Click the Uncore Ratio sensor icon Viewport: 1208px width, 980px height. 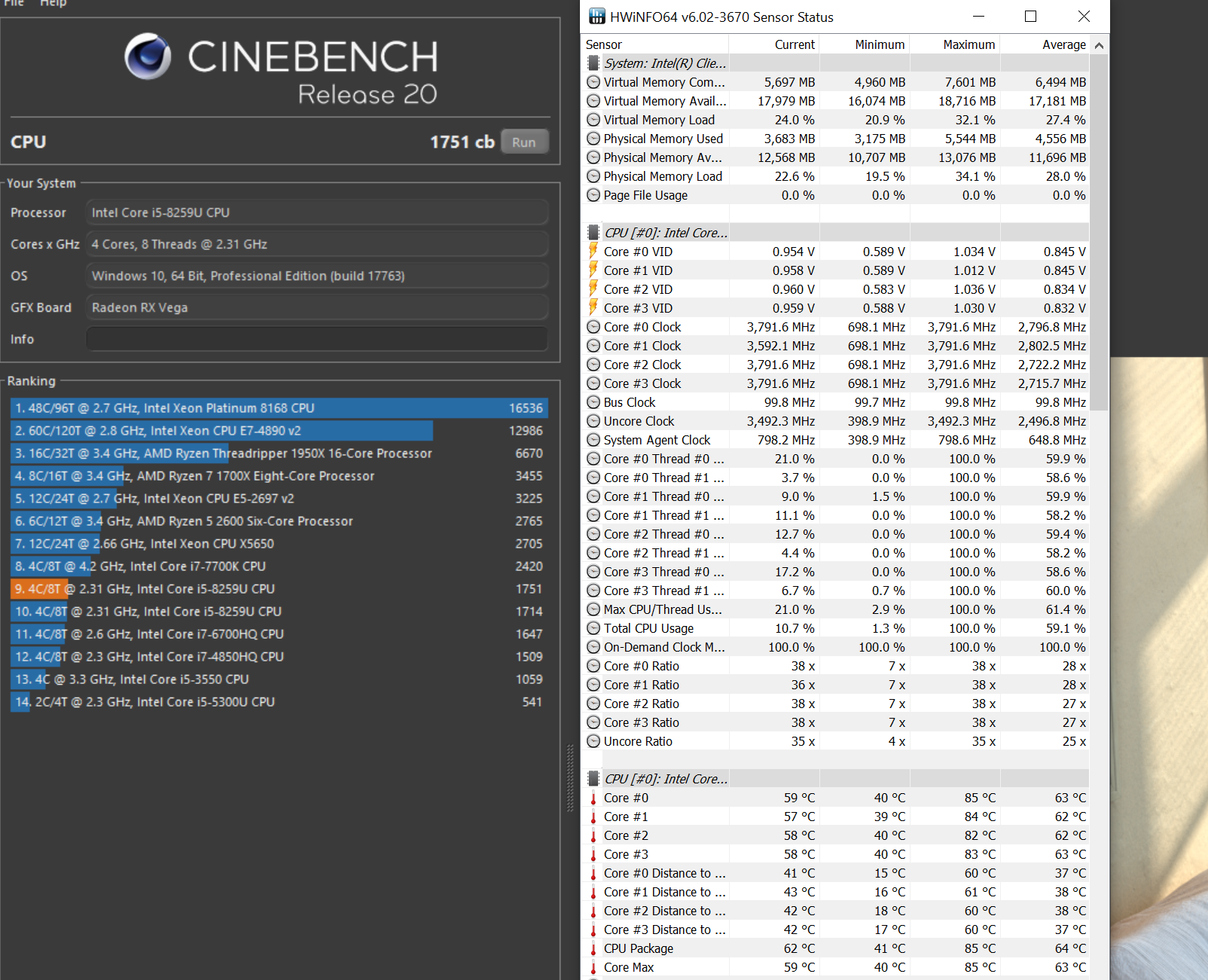(x=593, y=741)
